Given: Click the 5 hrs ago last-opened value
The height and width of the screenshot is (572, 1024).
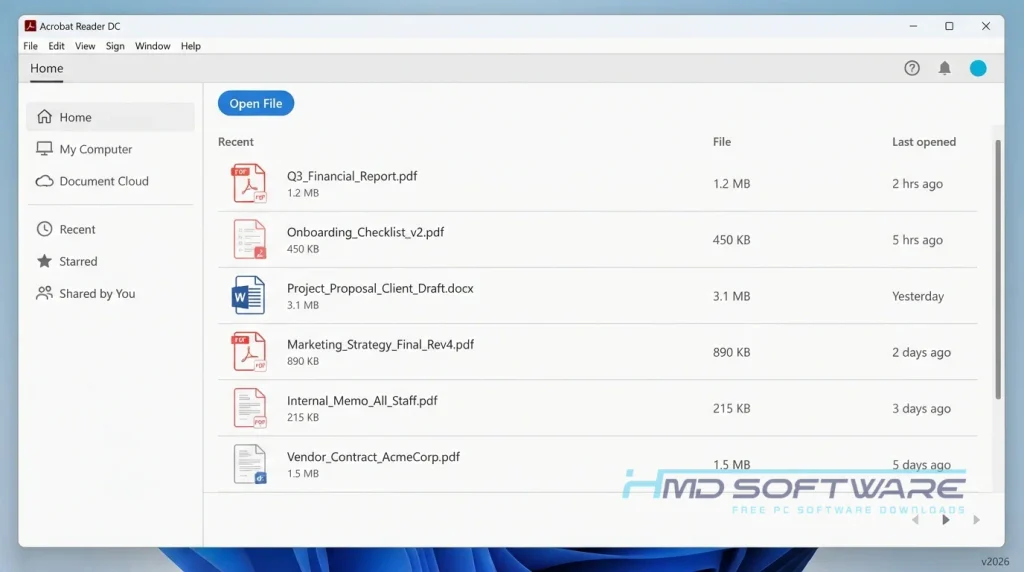Looking at the screenshot, I should [917, 240].
